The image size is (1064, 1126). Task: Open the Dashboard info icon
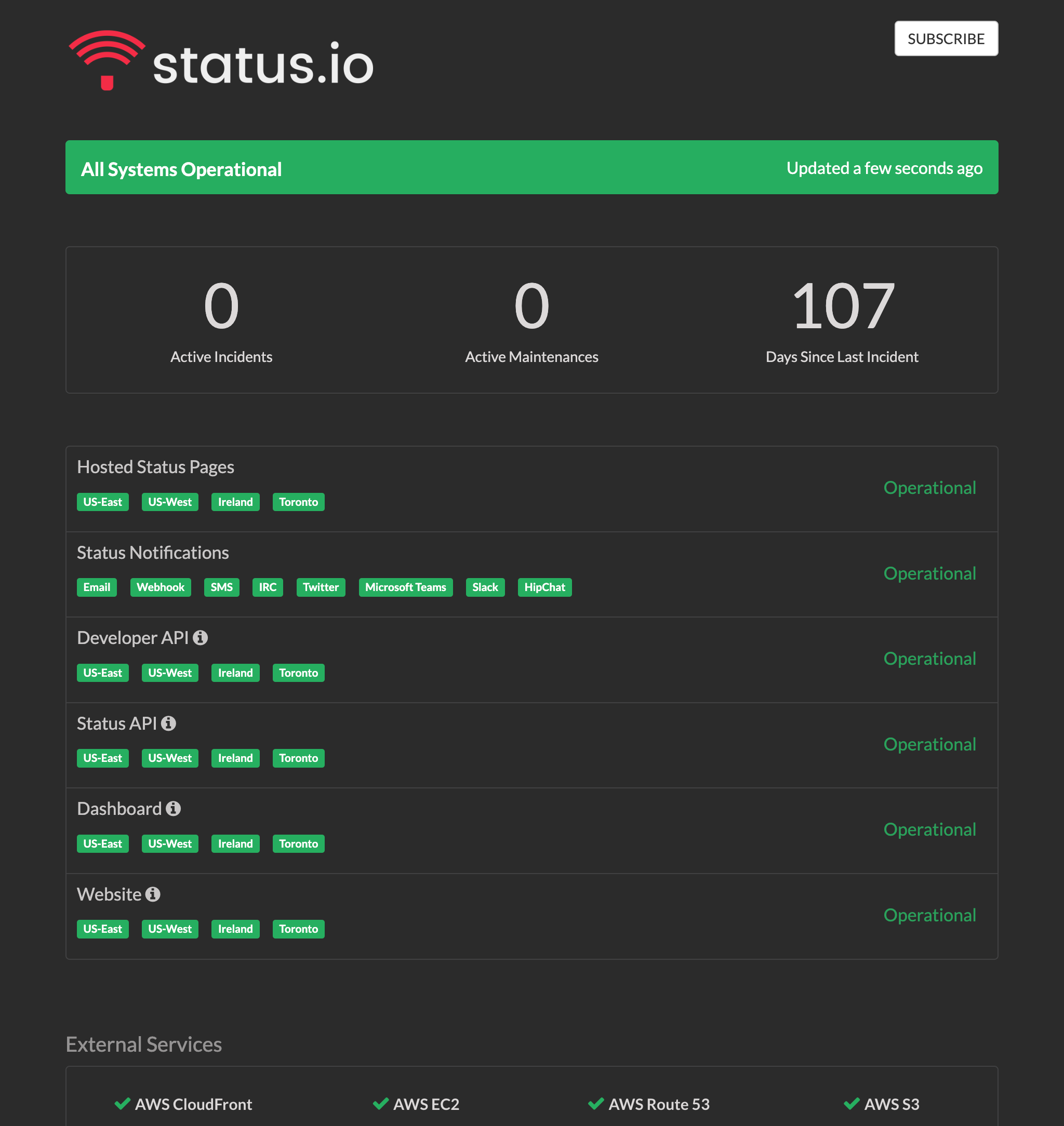pos(174,809)
